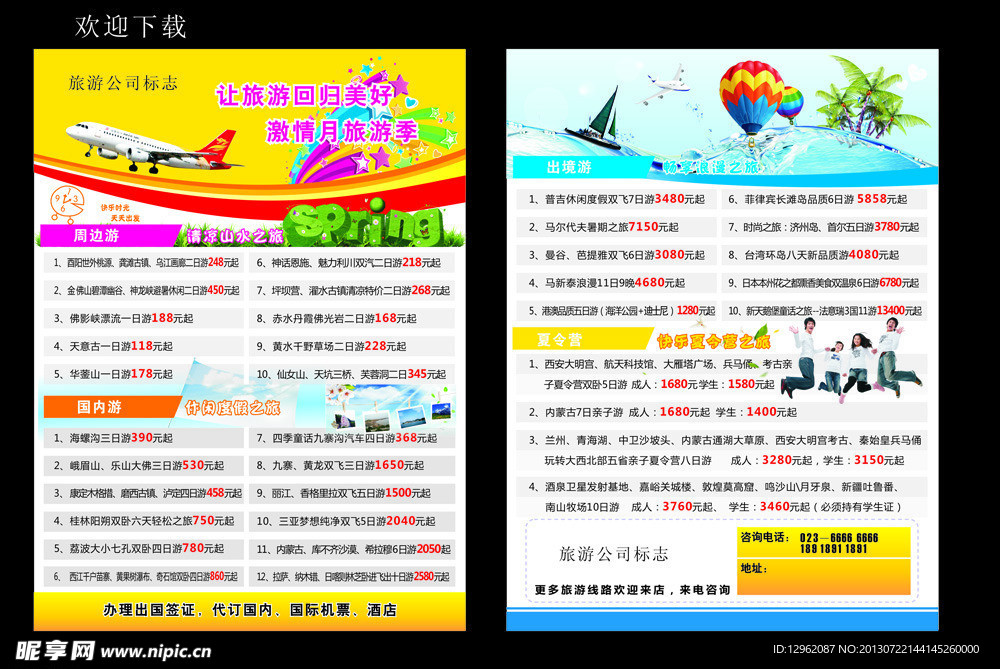
Task: Click the small distant hot air balloon
Action: tap(790, 103)
